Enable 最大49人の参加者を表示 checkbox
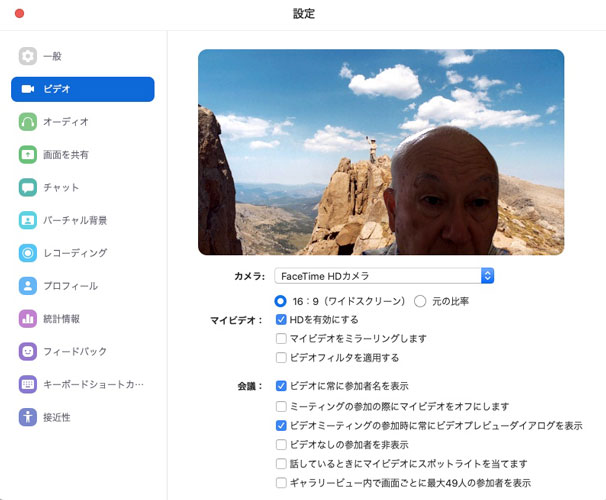Viewport: 606px width, 500px height. (x=281, y=483)
